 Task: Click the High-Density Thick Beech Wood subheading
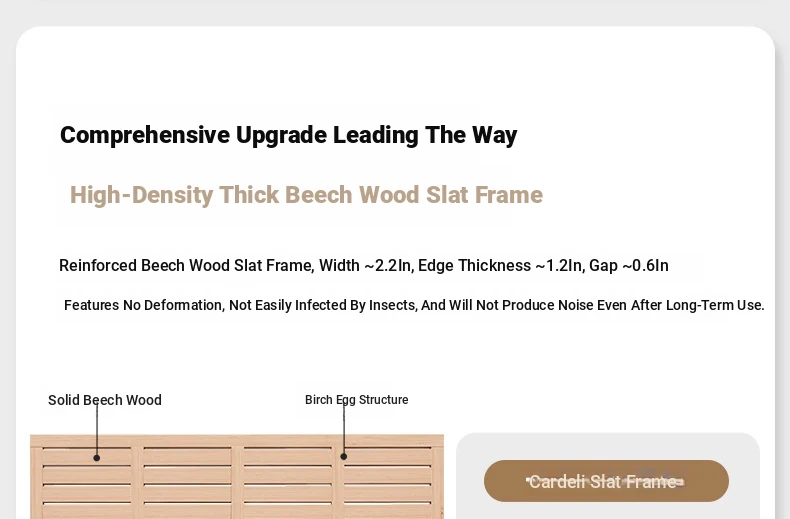[306, 195]
